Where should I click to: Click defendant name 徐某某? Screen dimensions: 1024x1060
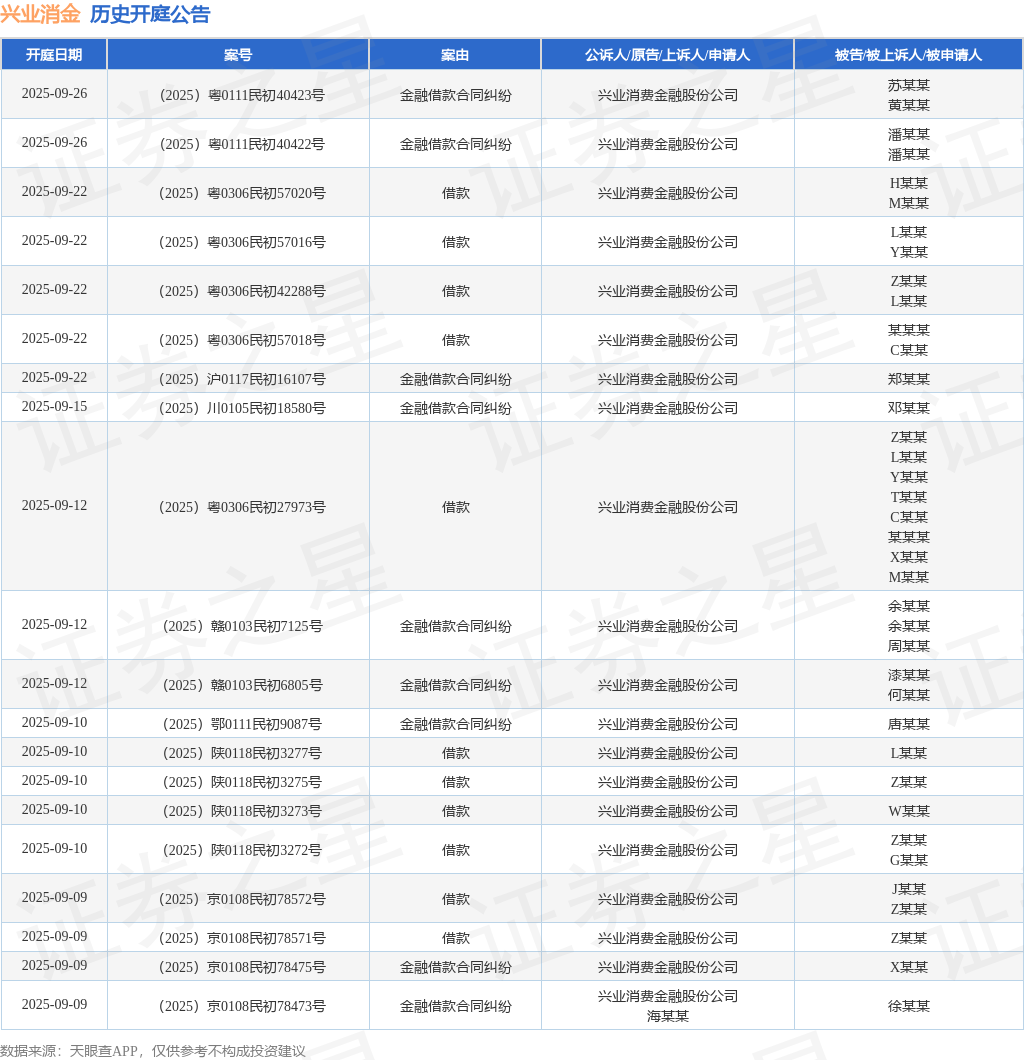point(908,1006)
